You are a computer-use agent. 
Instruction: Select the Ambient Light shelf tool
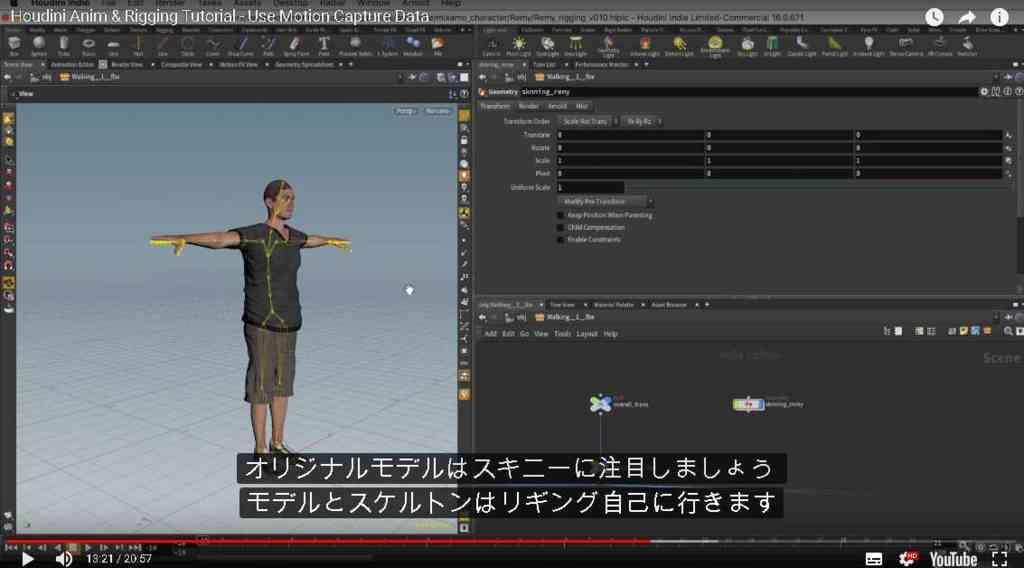[x=868, y=46]
